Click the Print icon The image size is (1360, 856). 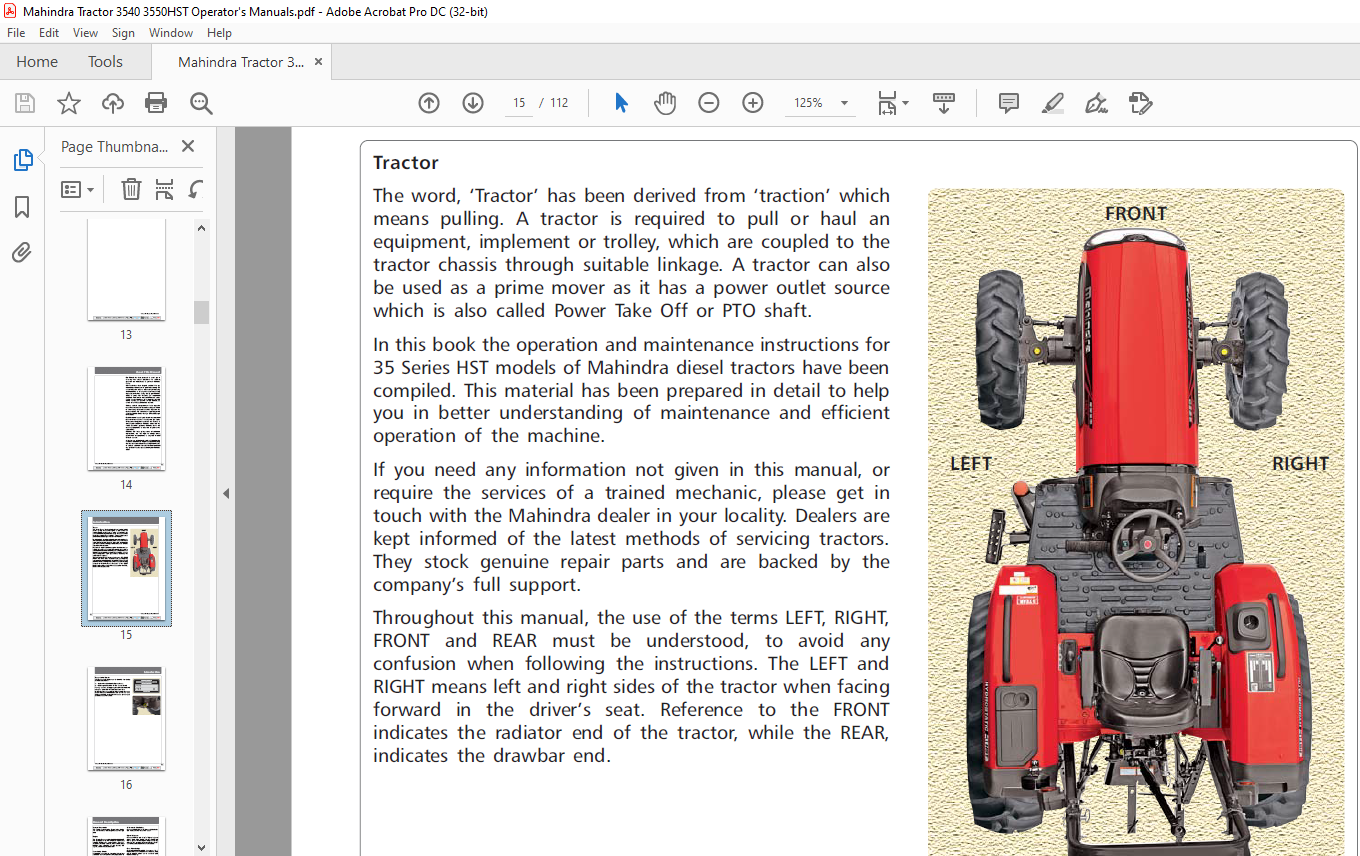(156, 103)
